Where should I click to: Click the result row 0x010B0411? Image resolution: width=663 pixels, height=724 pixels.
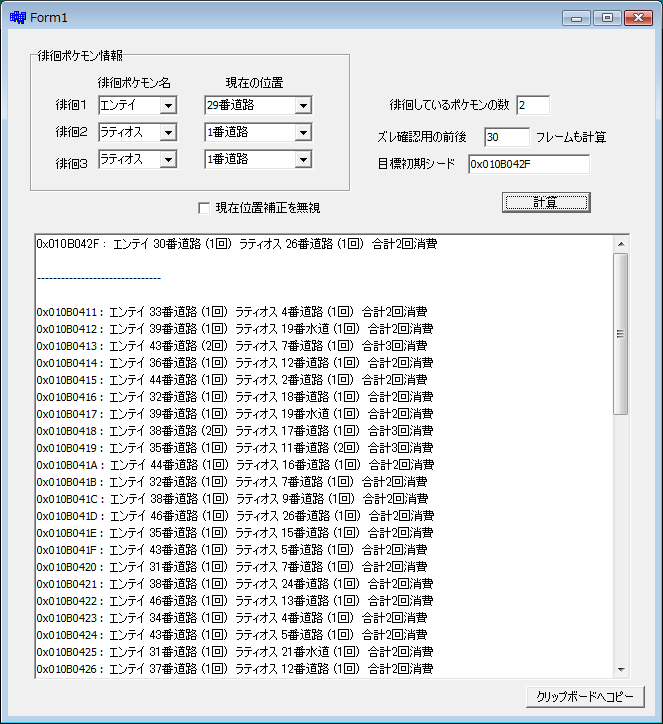click(232, 312)
